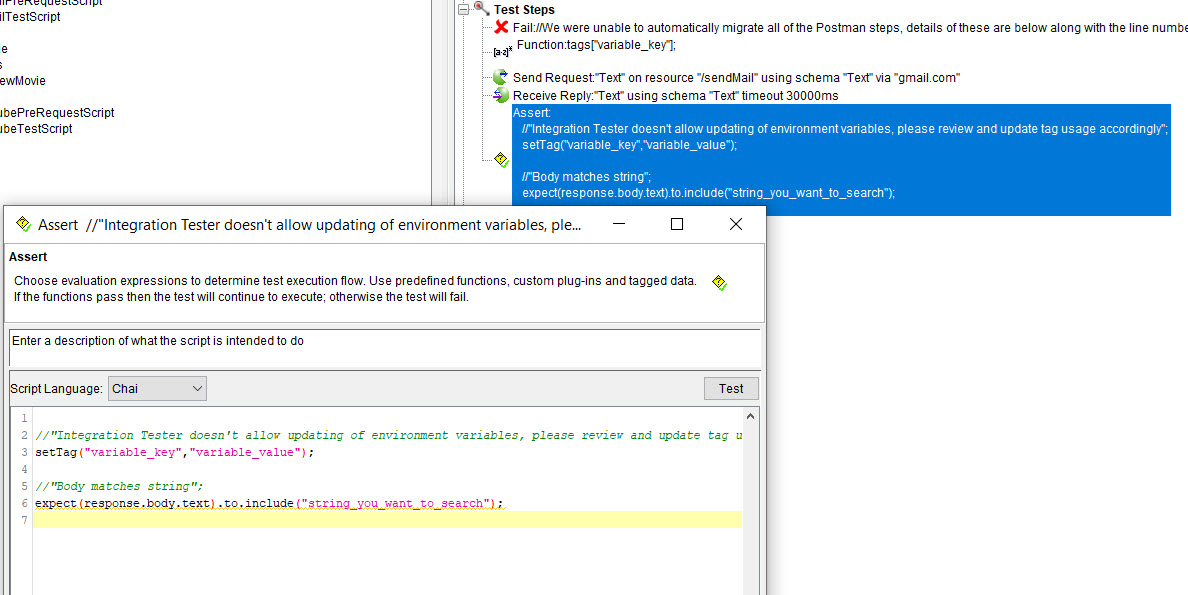
Task: Select the ubePreRequestScript item in left tree
Action: point(57,113)
